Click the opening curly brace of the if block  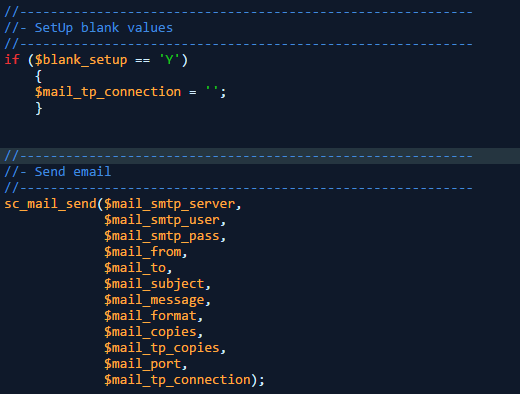click(x=39, y=76)
